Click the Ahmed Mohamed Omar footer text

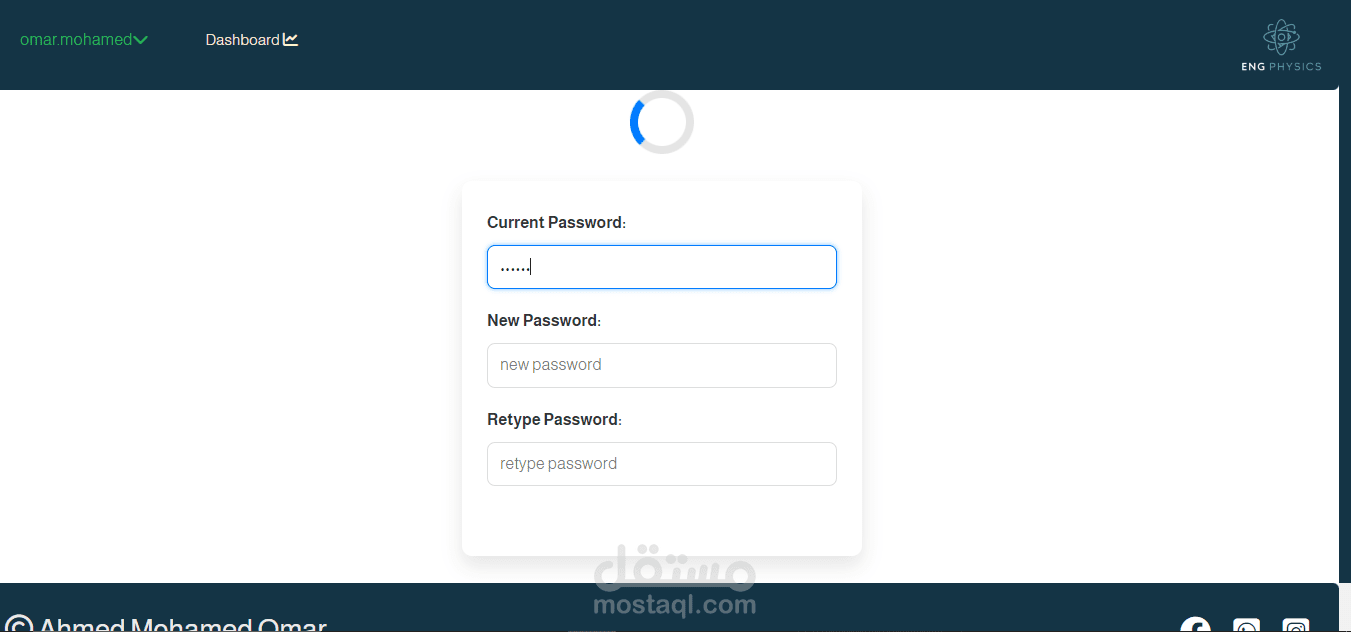pos(182,625)
